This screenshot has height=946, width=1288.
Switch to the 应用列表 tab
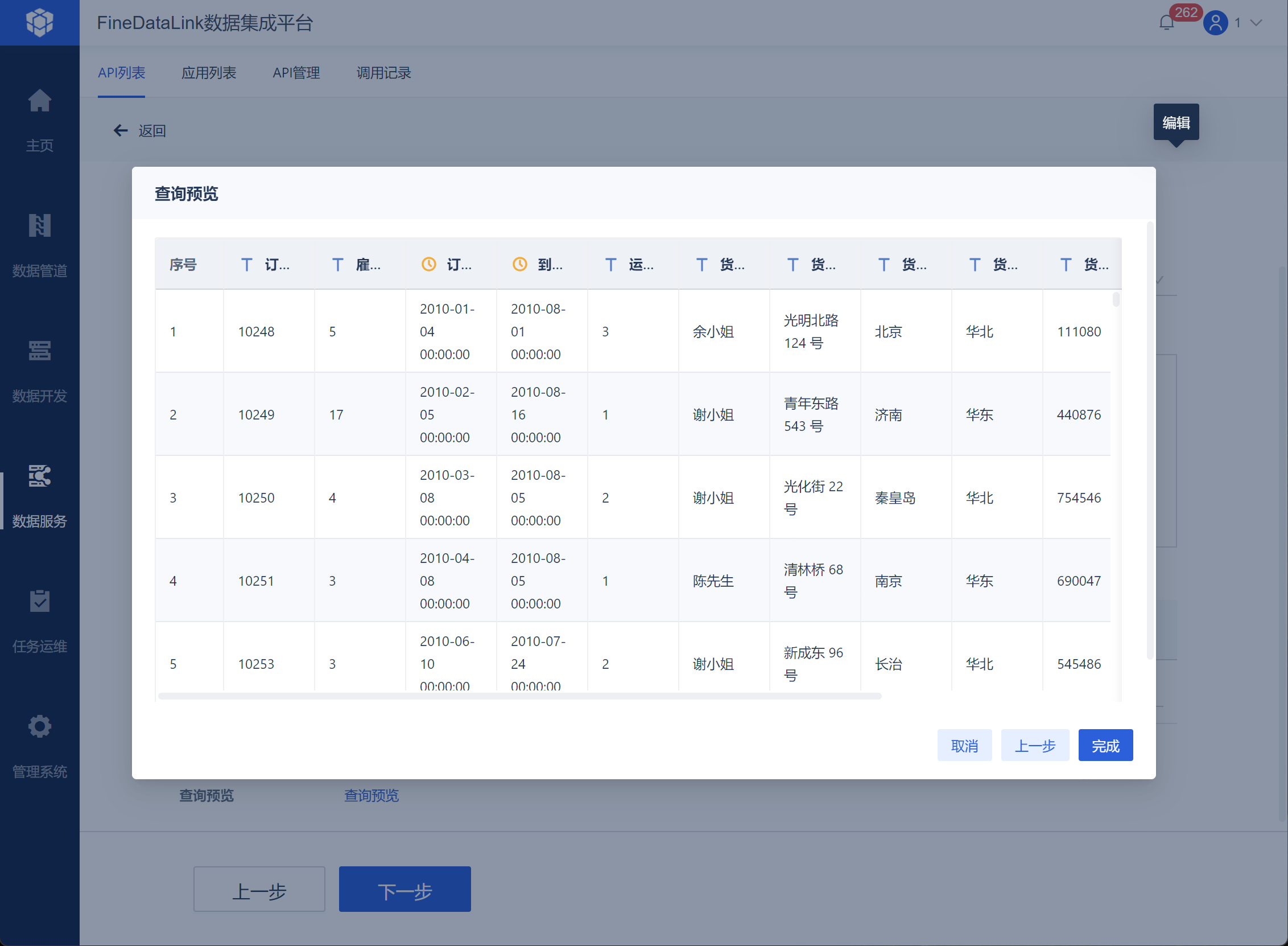coord(208,73)
